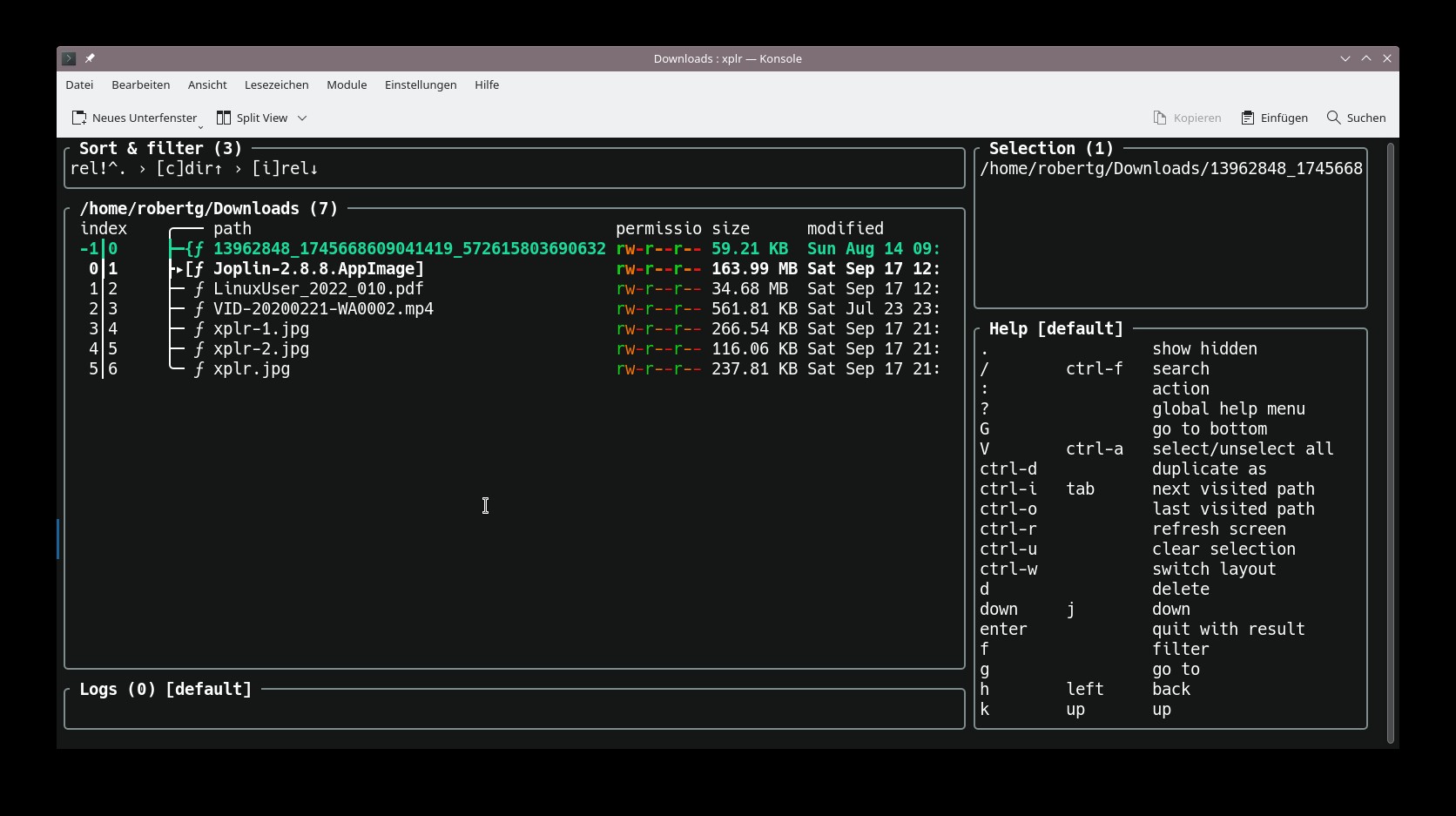
Task: Click the 'index' column header
Action: (104, 228)
